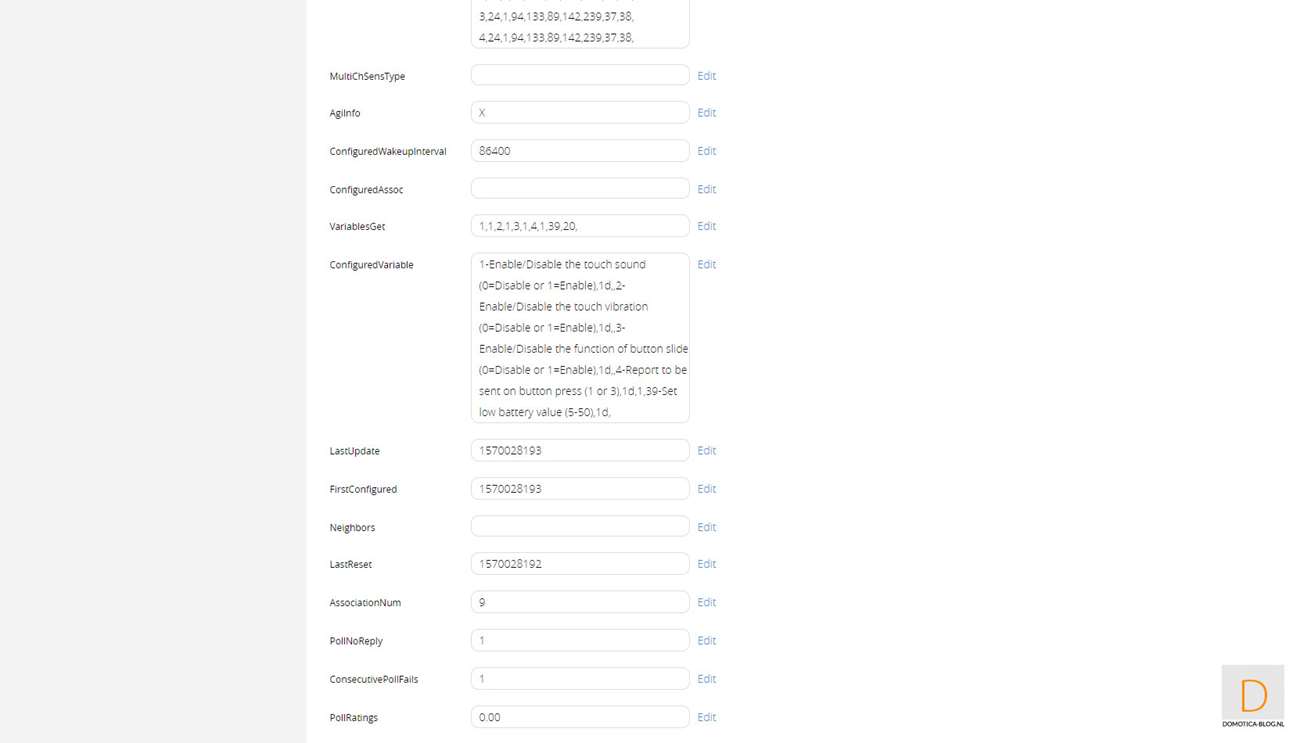Click Edit beside PollRatings

pos(706,717)
